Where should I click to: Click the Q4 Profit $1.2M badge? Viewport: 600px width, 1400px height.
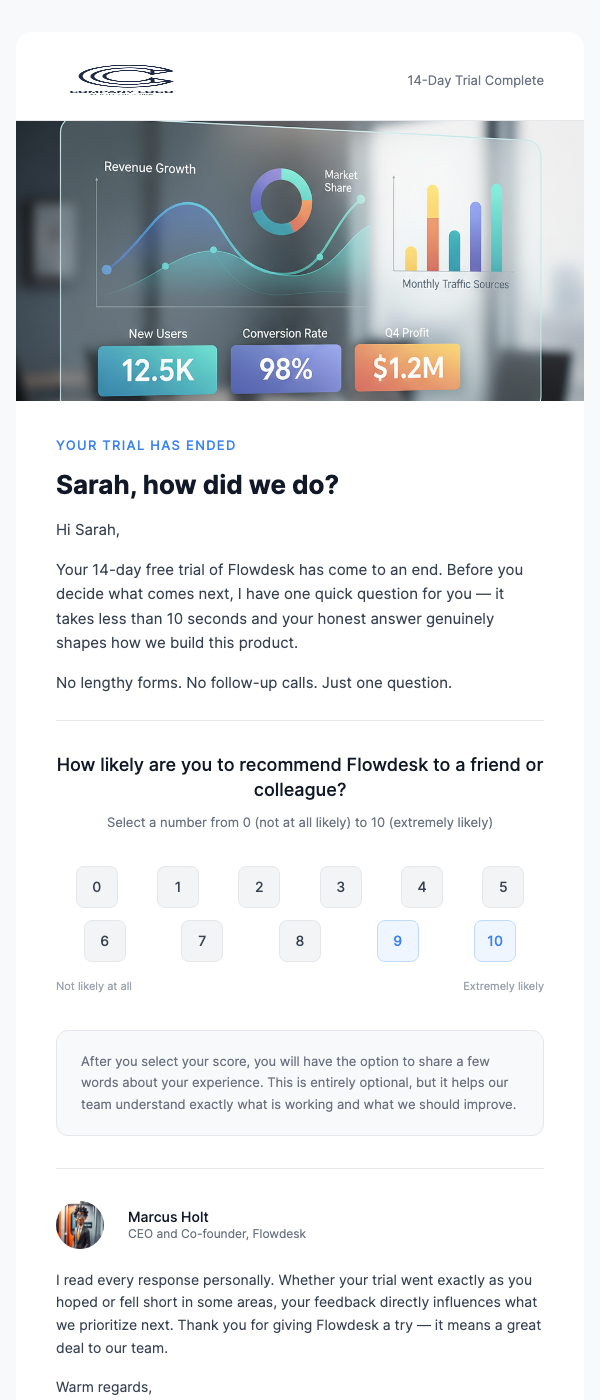[407, 368]
